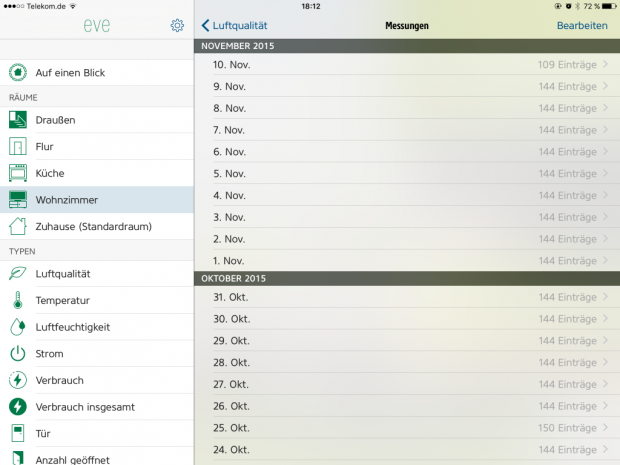Viewport: 620px width, 465px height.
Task: Click the Luftfeuchtigkeit droplet icon
Action: tap(18, 327)
